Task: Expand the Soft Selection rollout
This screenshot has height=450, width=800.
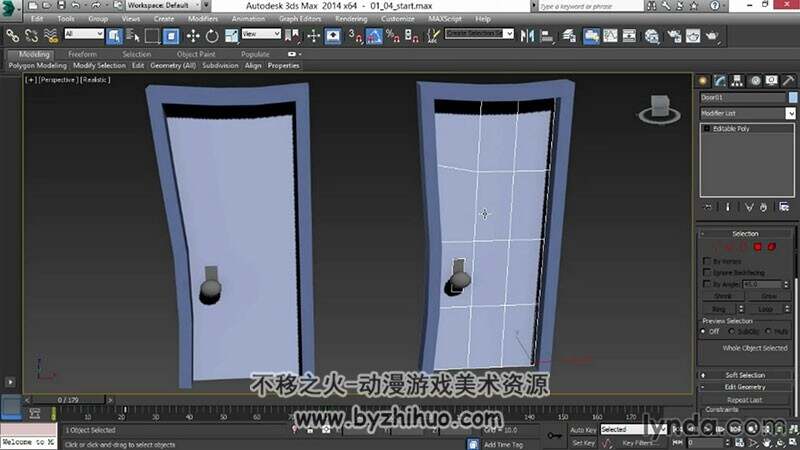Action: tap(745, 375)
